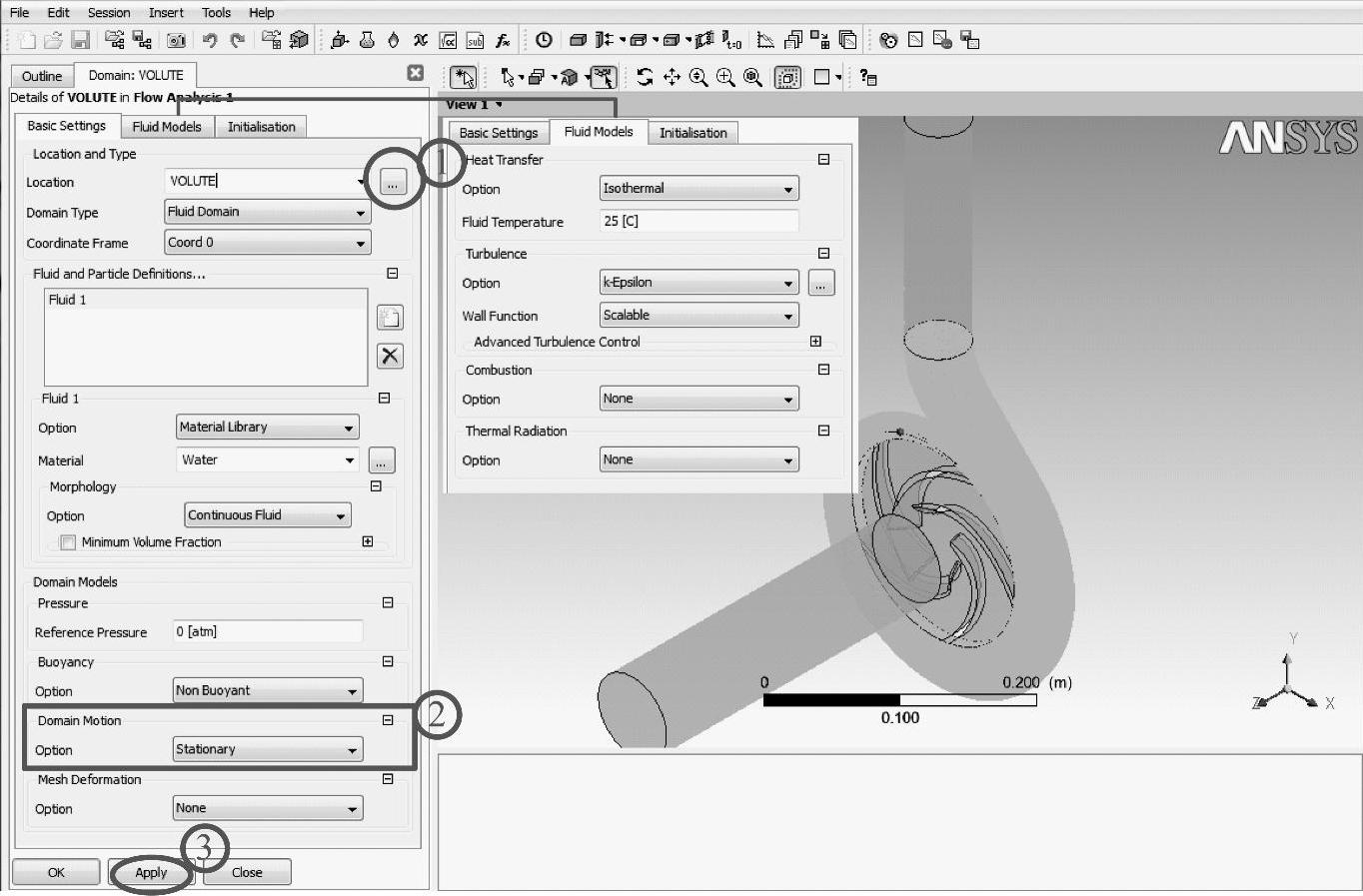
Task: Click the OK button
Action: 56,872
